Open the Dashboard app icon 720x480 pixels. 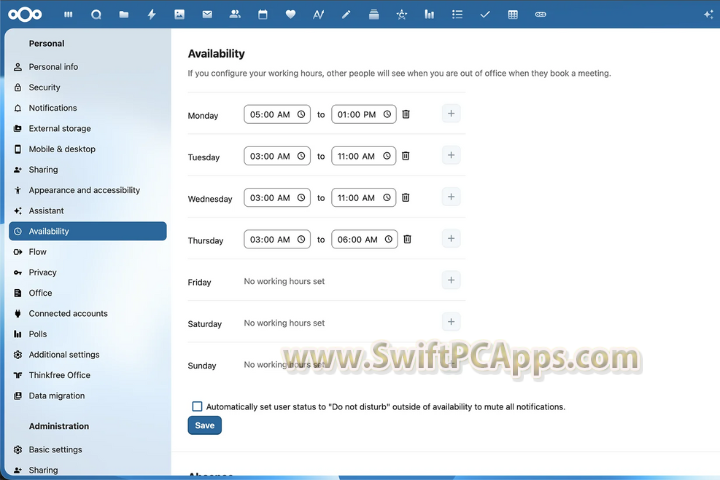(68, 15)
